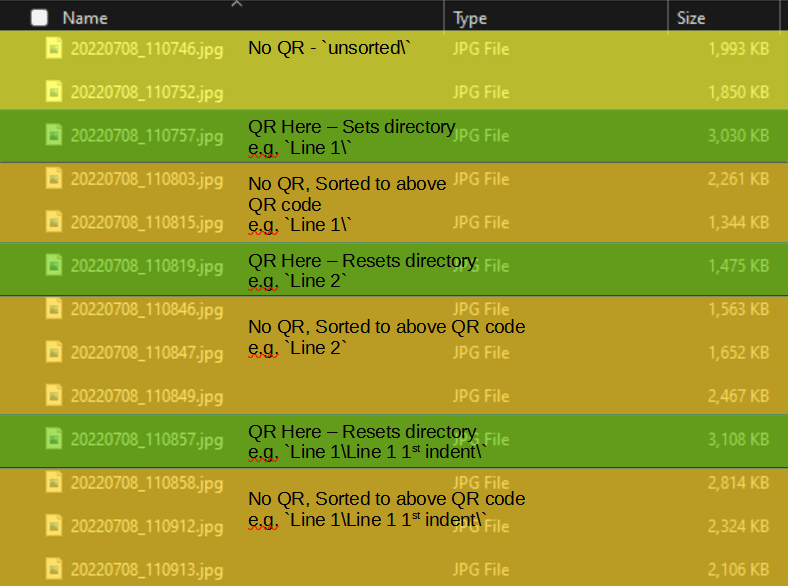Click the 2,814 KB size value
This screenshot has width=788, height=586.
pyautogui.click(x=738, y=483)
